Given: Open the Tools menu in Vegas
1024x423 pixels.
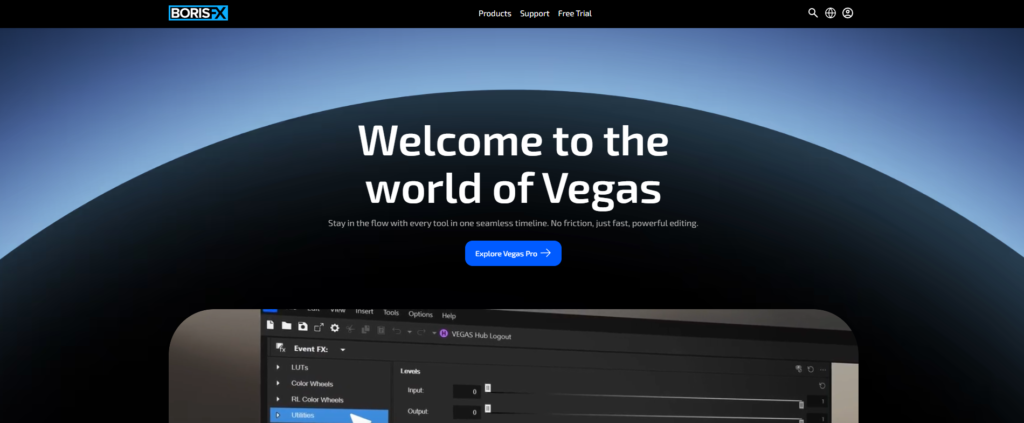Looking at the screenshot, I should pos(391,312).
